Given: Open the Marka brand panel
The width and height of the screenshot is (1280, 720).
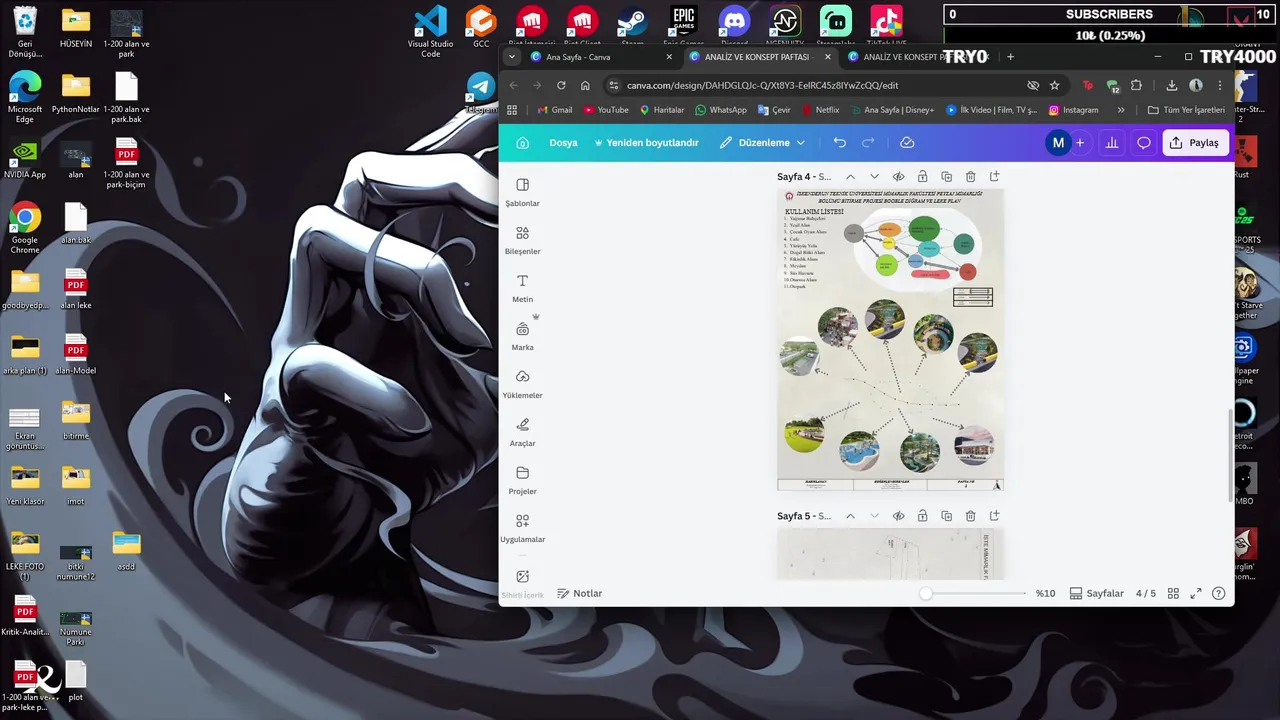Looking at the screenshot, I should click(x=522, y=336).
